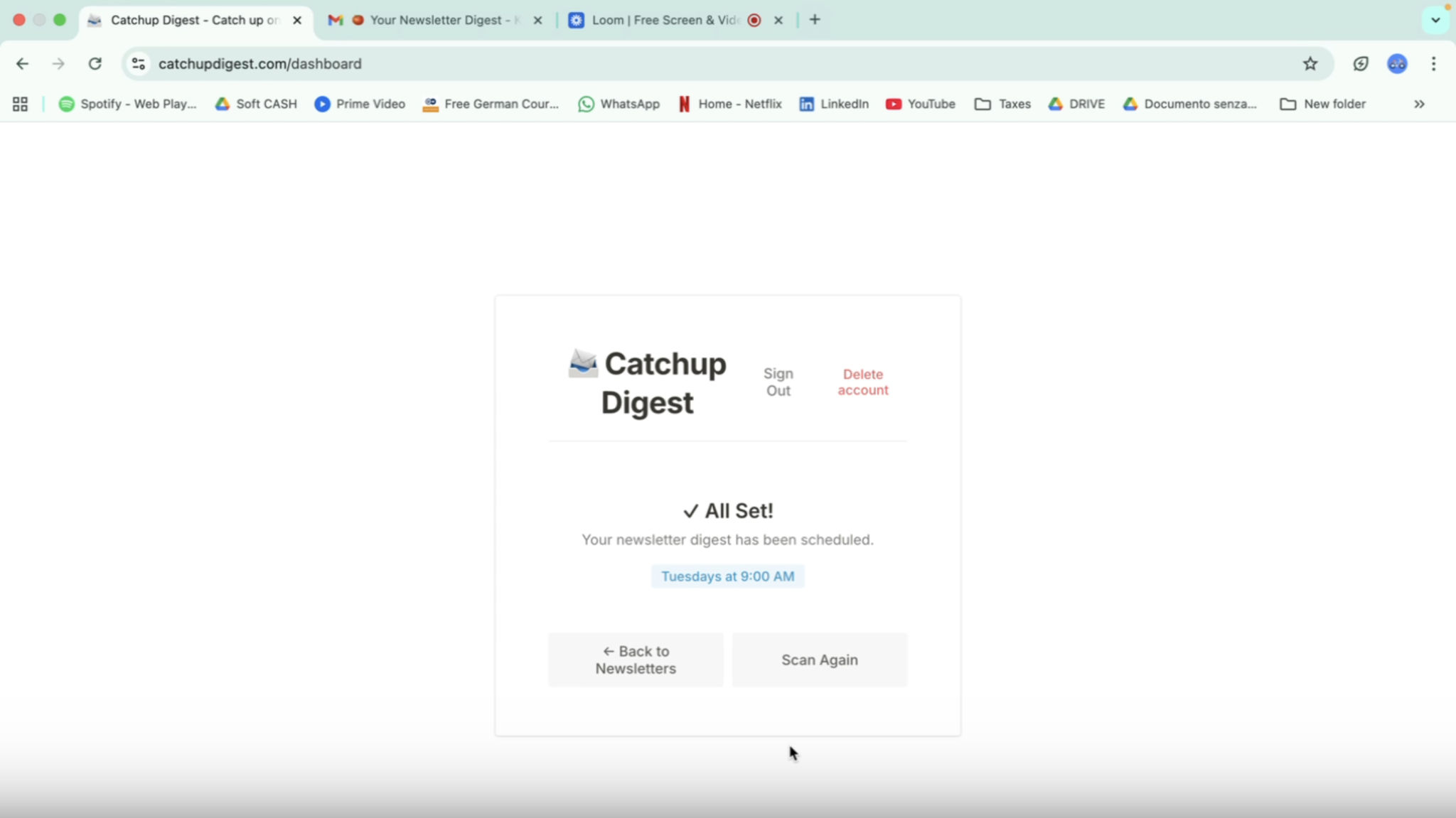1456x818 pixels.
Task: Open the apps grid in bookmarks bar
Action: point(20,104)
